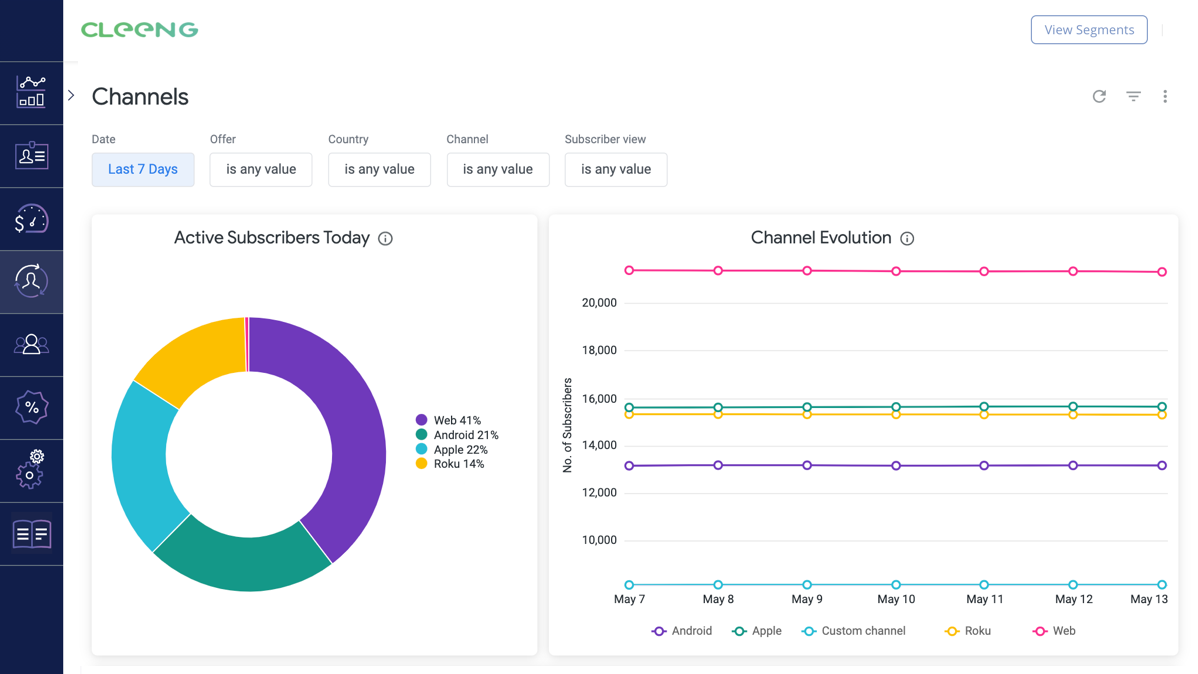
Task: Click the View Segments button
Action: point(1089,30)
